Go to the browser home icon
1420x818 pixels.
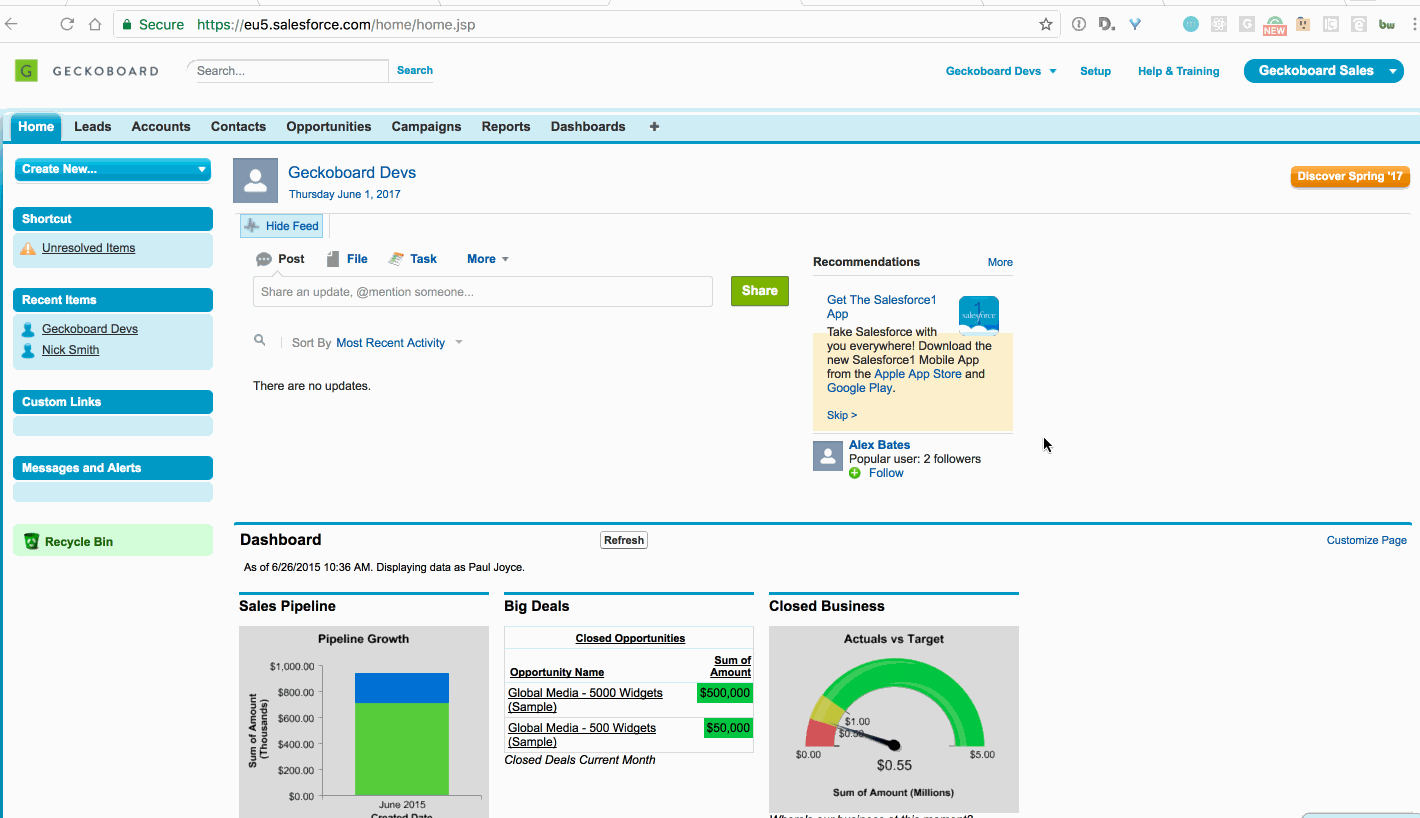pos(95,24)
